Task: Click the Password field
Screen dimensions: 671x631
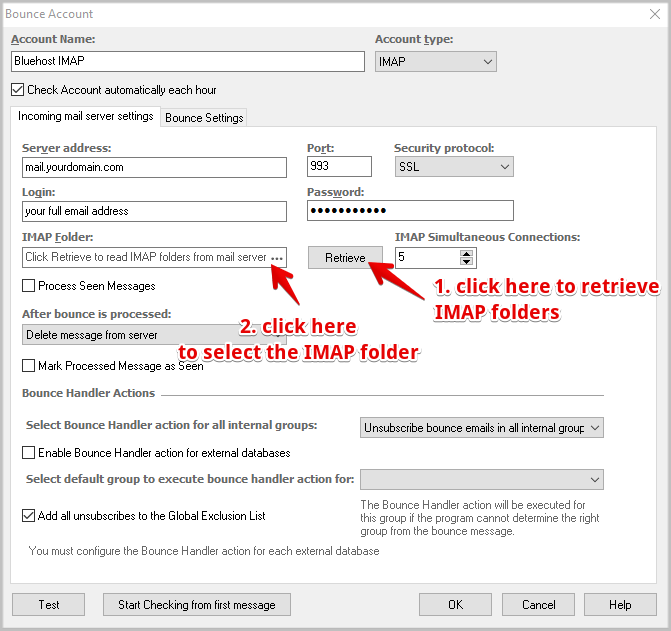Action: (x=410, y=210)
